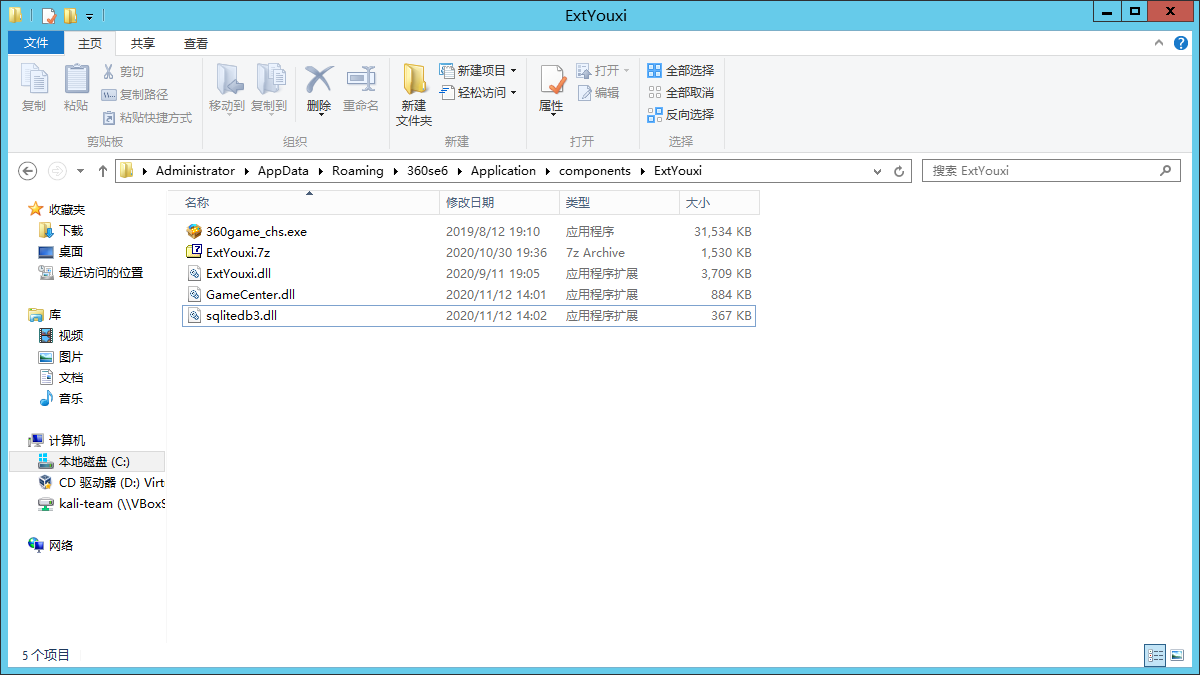1200x675 pixels.
Task: Open the recent locations dropdown arrow
Action: click(x=80, y=171)
